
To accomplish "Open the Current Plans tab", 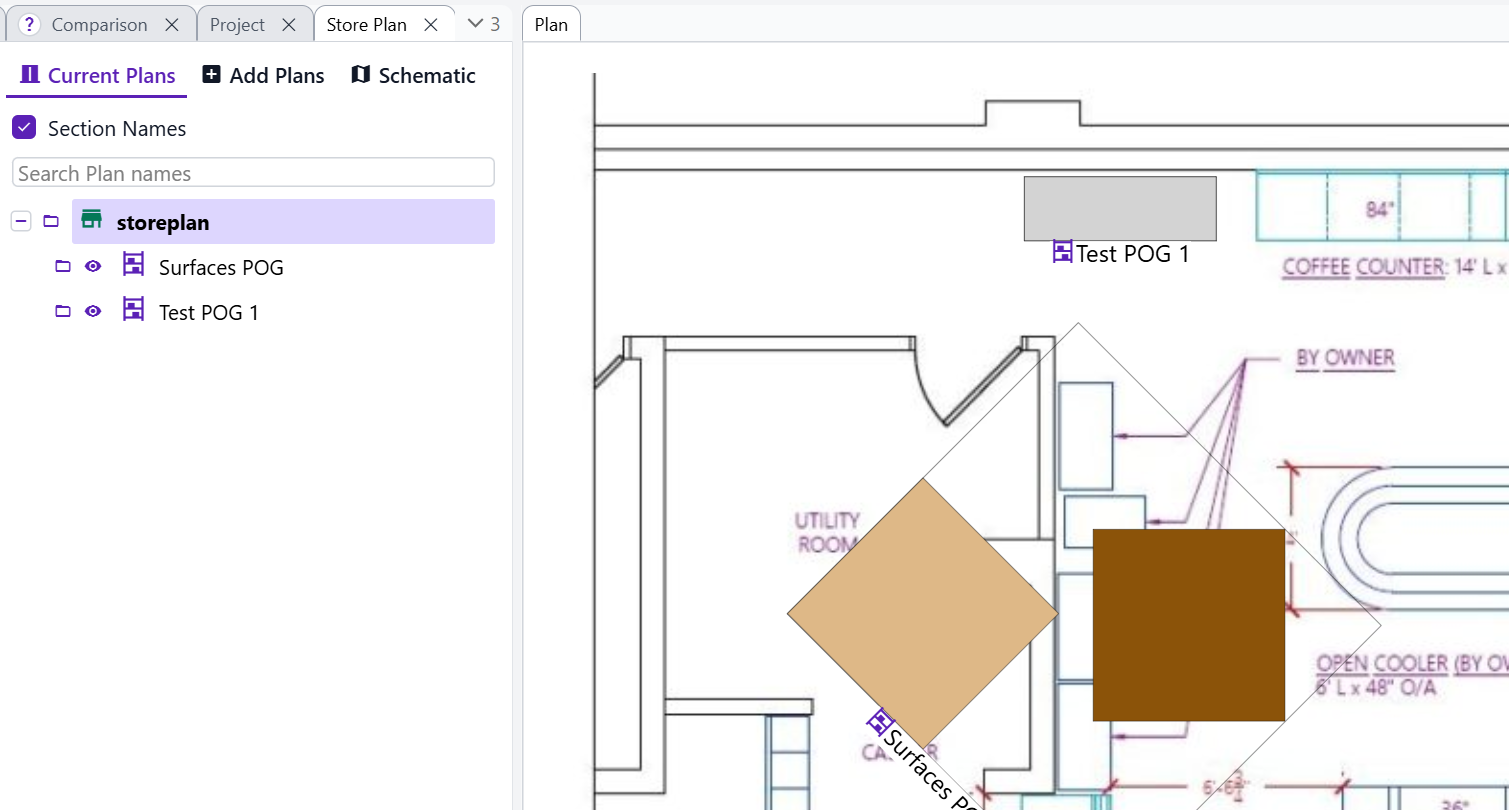I will [x=97, y=76].
